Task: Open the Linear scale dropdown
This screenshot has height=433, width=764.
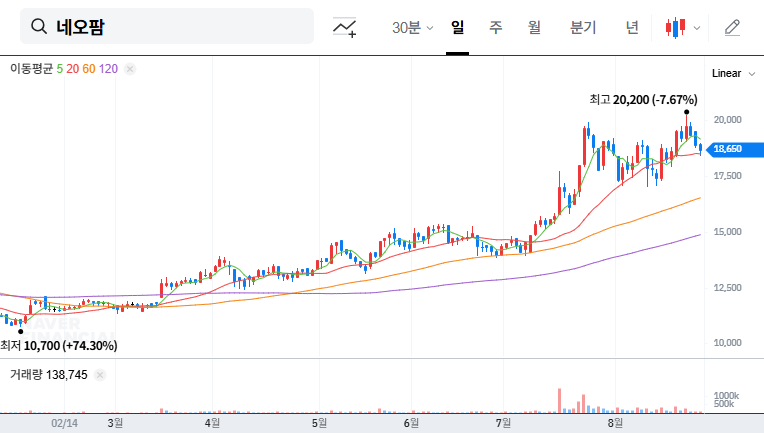Action: tap(733, 74)
